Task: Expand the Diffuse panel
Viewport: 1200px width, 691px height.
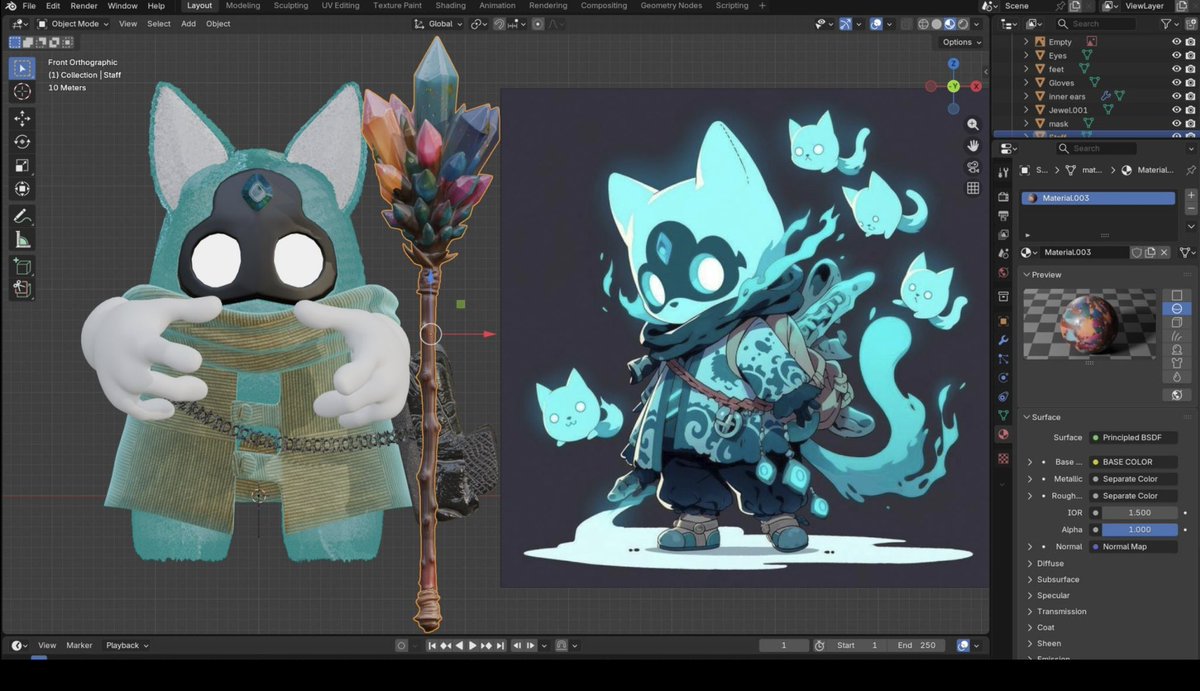Action: 1050,563
